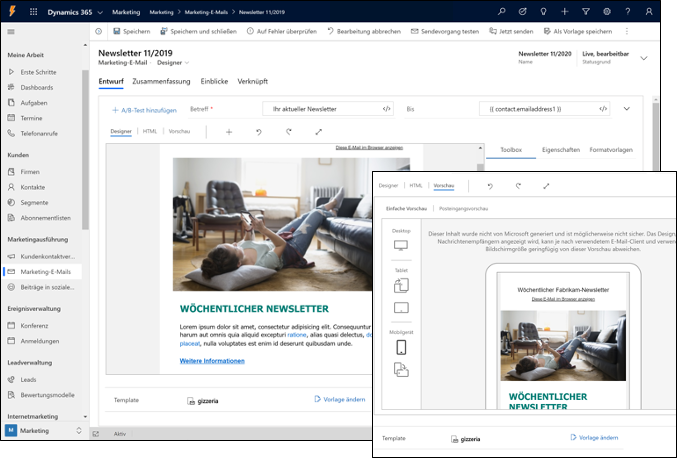Switch to Einblicke tab
Screen dimensions: 683x462
214,81
